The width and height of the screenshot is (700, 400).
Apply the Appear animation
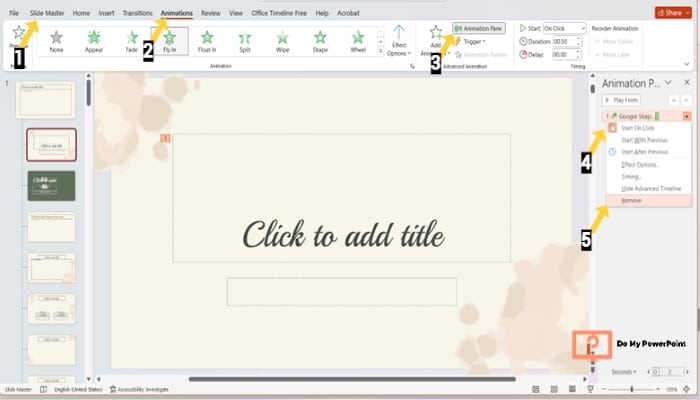pos(94,41)
